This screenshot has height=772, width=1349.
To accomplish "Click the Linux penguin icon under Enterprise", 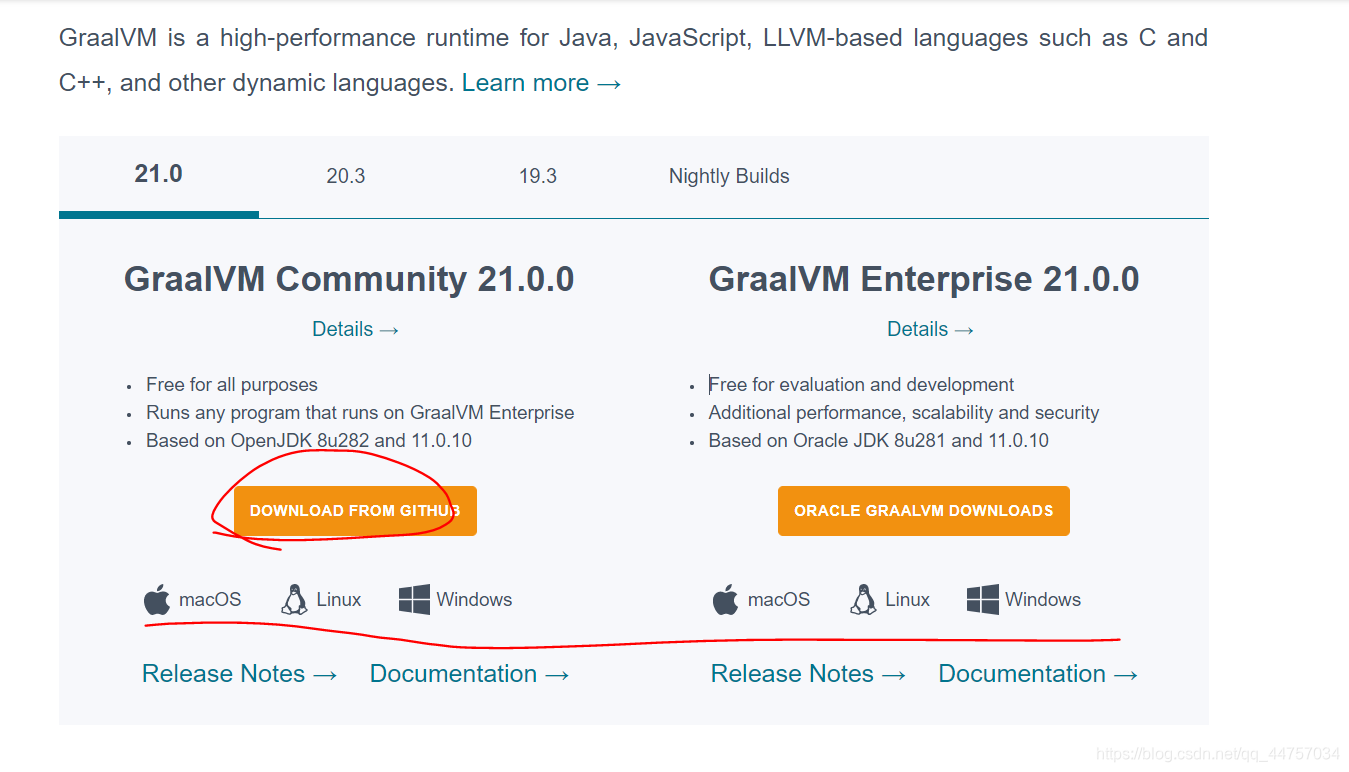I will tap(863, 600).
